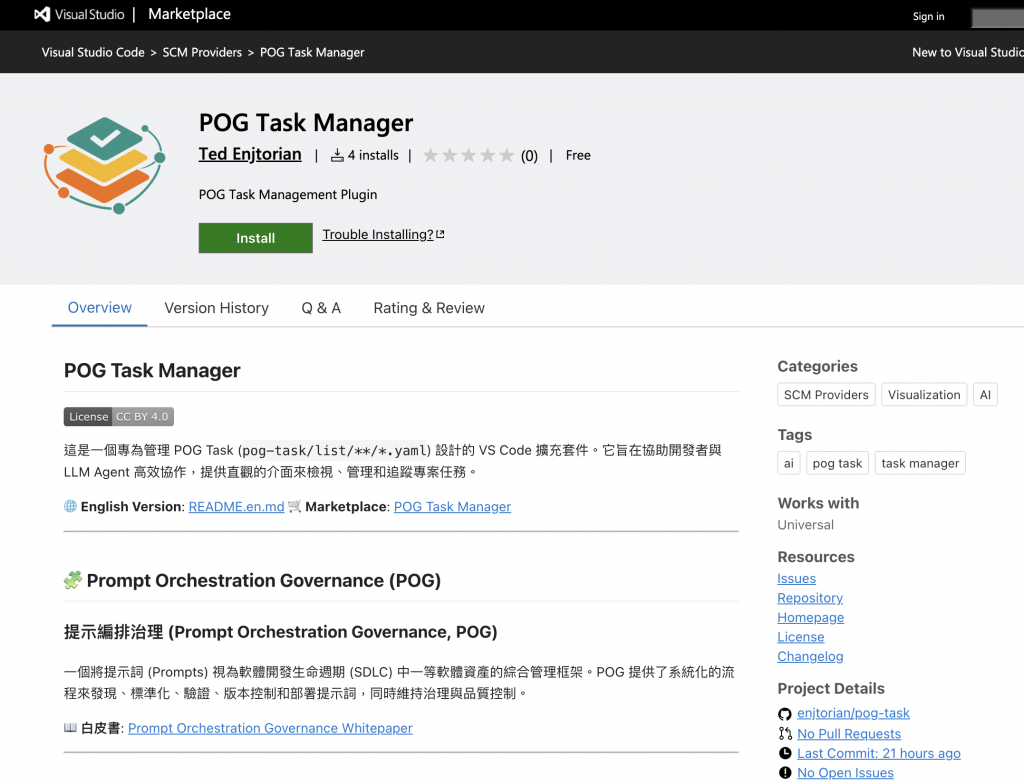This screenshot has height=784, width=1024.
Task: Open the enjtorian/pog-task GitHub link
Action: click(x=853, y=713)
